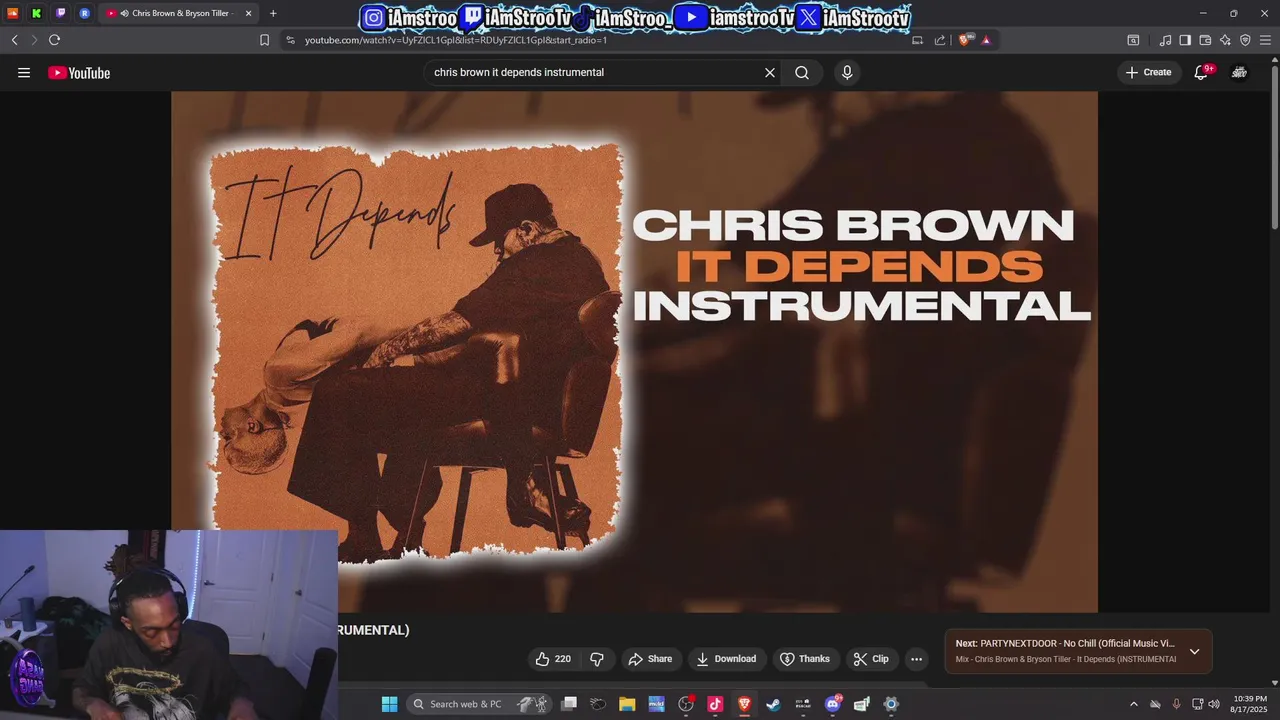Switch to the fourth pinned blue tab
The width and height of the screenshot is (1280, 720).
pos(85,13)
